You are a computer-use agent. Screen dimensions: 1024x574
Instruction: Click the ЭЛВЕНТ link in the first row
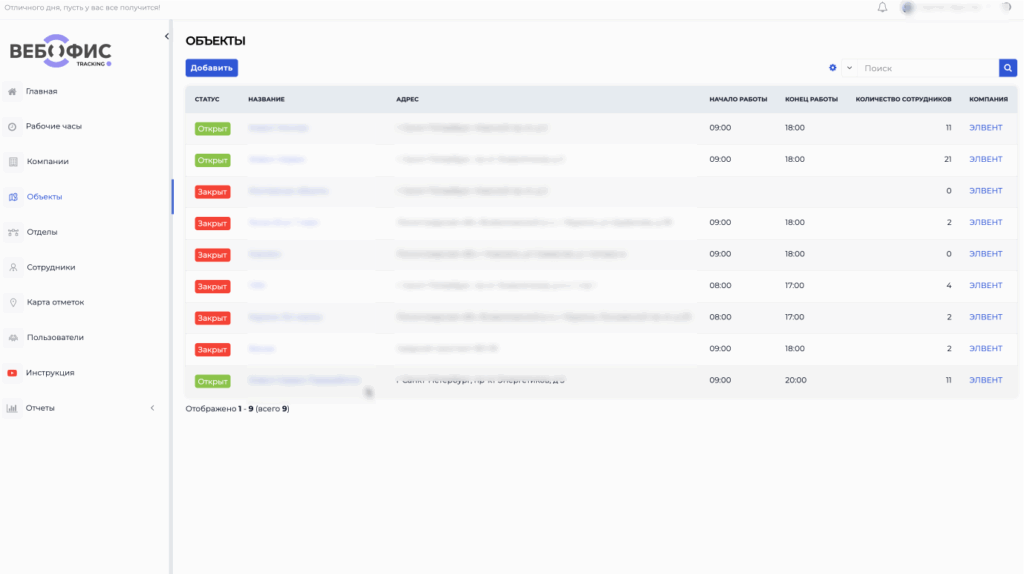click(x=985, y=128)
